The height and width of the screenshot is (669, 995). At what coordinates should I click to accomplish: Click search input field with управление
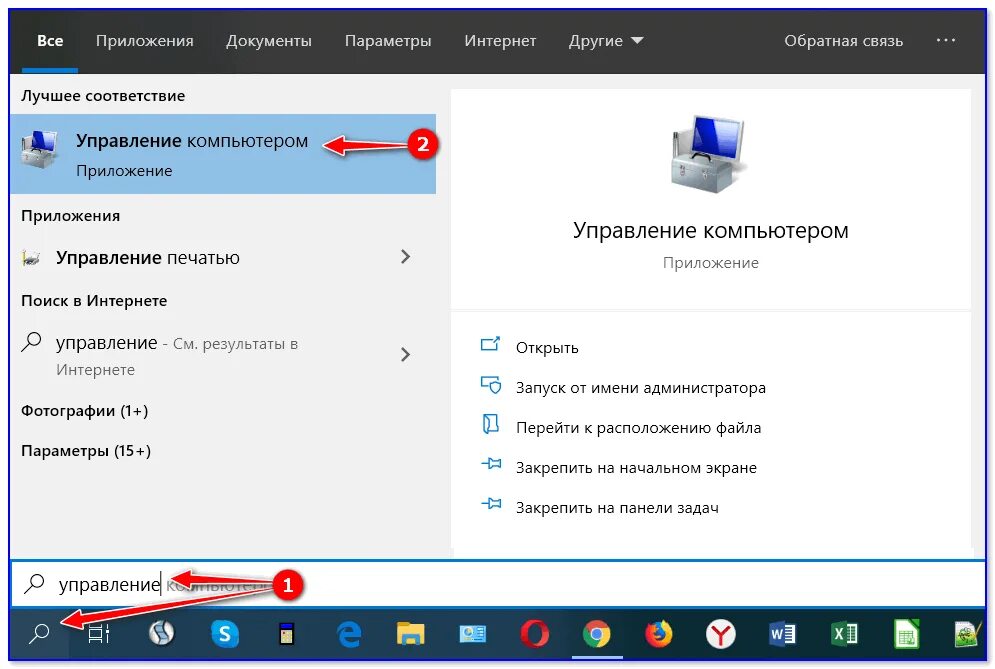pyautogui.click(x=498, y=584)
